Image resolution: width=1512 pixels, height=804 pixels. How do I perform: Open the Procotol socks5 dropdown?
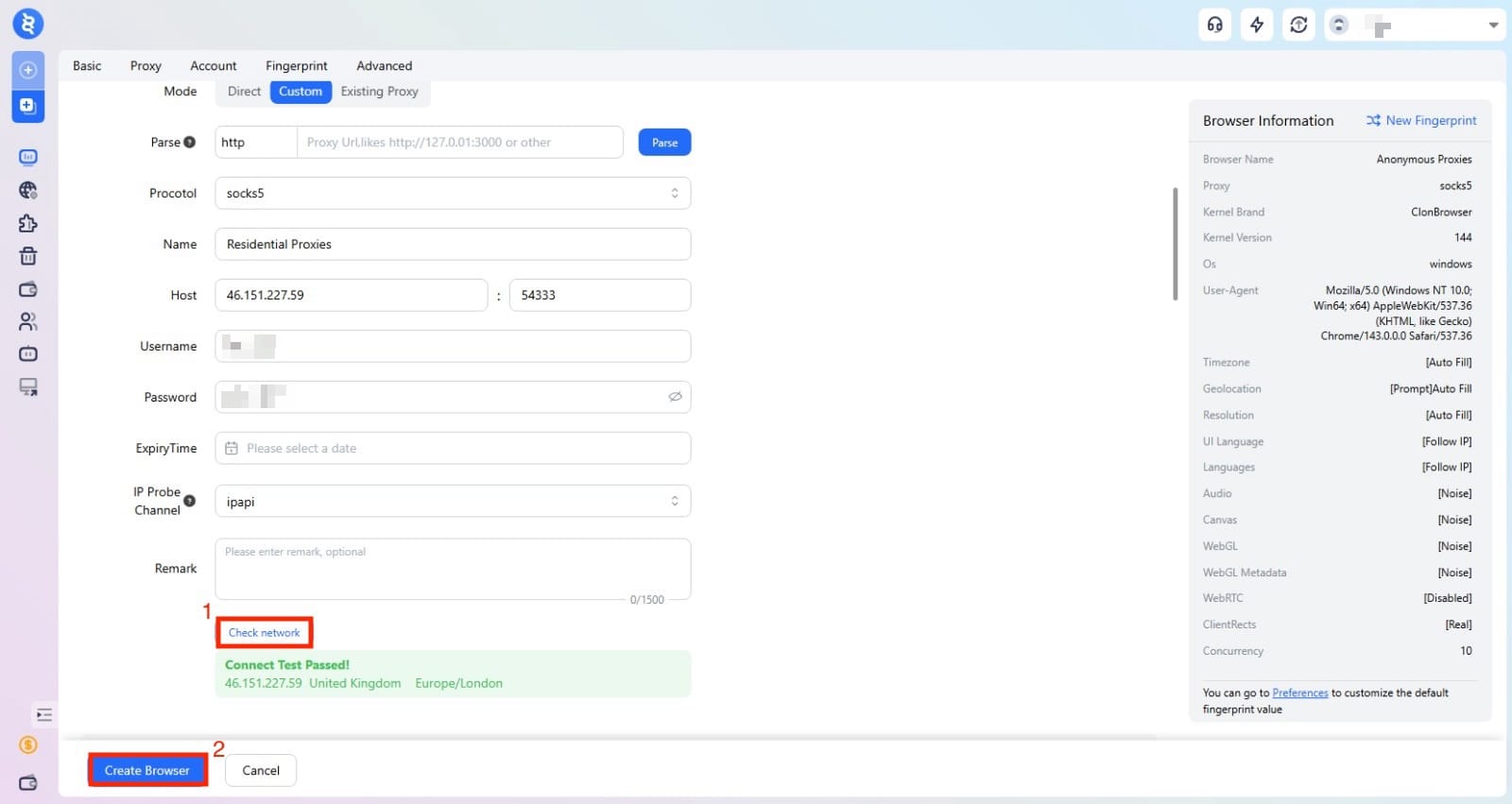click(453, 193)
